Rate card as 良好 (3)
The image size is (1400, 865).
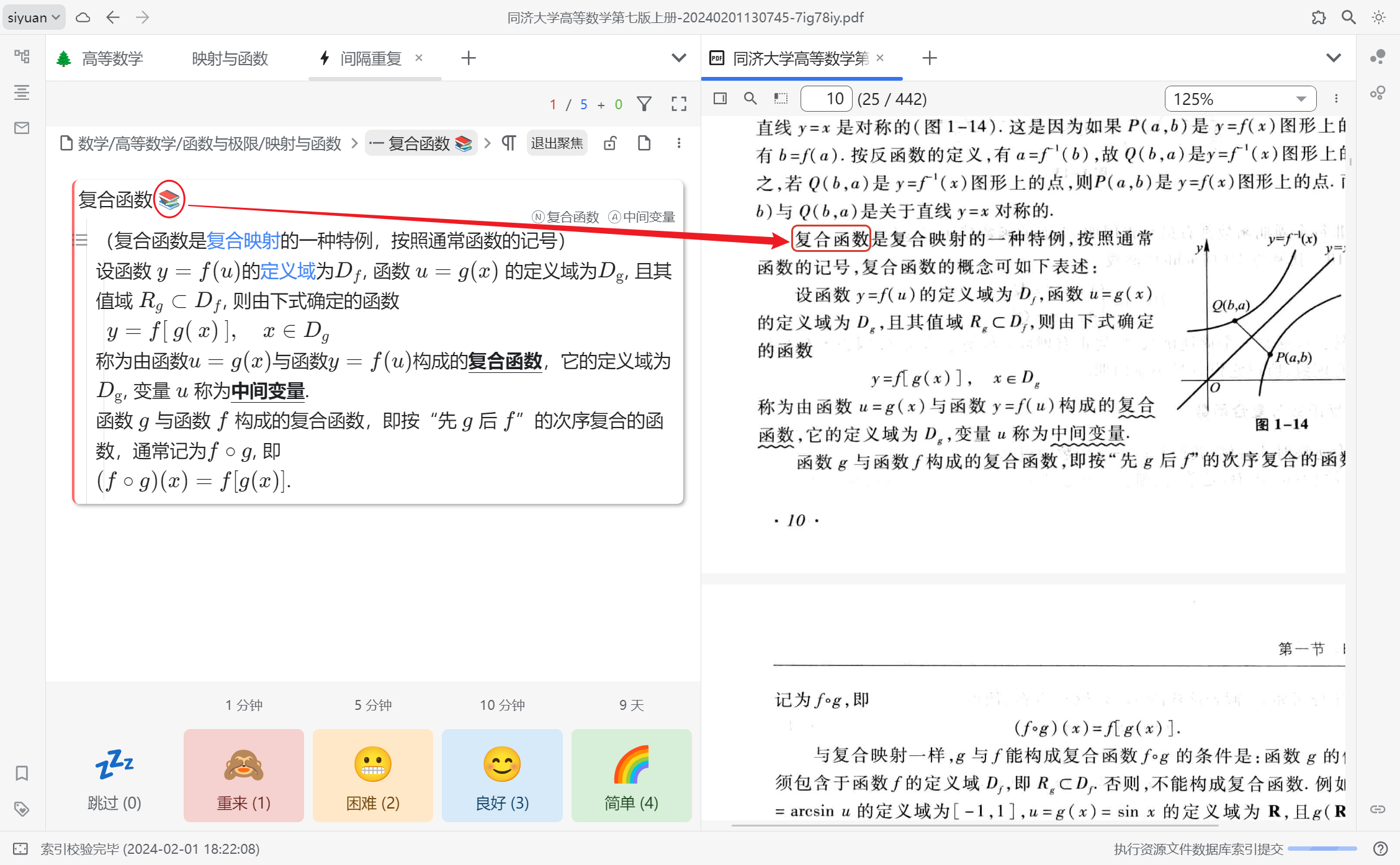coord(502,776)
